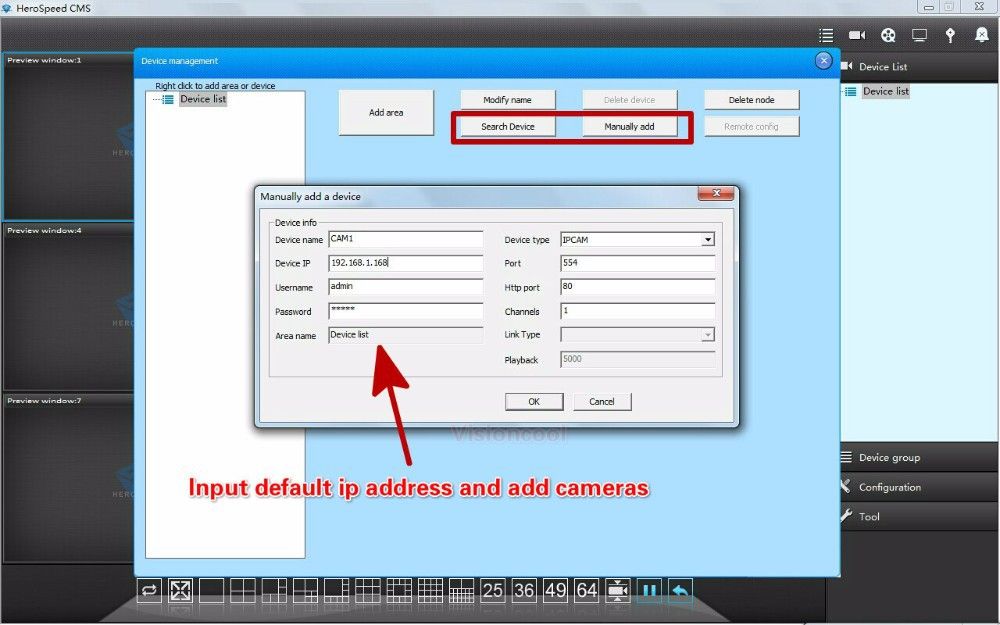Image resolution: width=1000 pixels, height=625 pixels.
Task: Open the Device List sidebar header
Action: tap(920, 66)
